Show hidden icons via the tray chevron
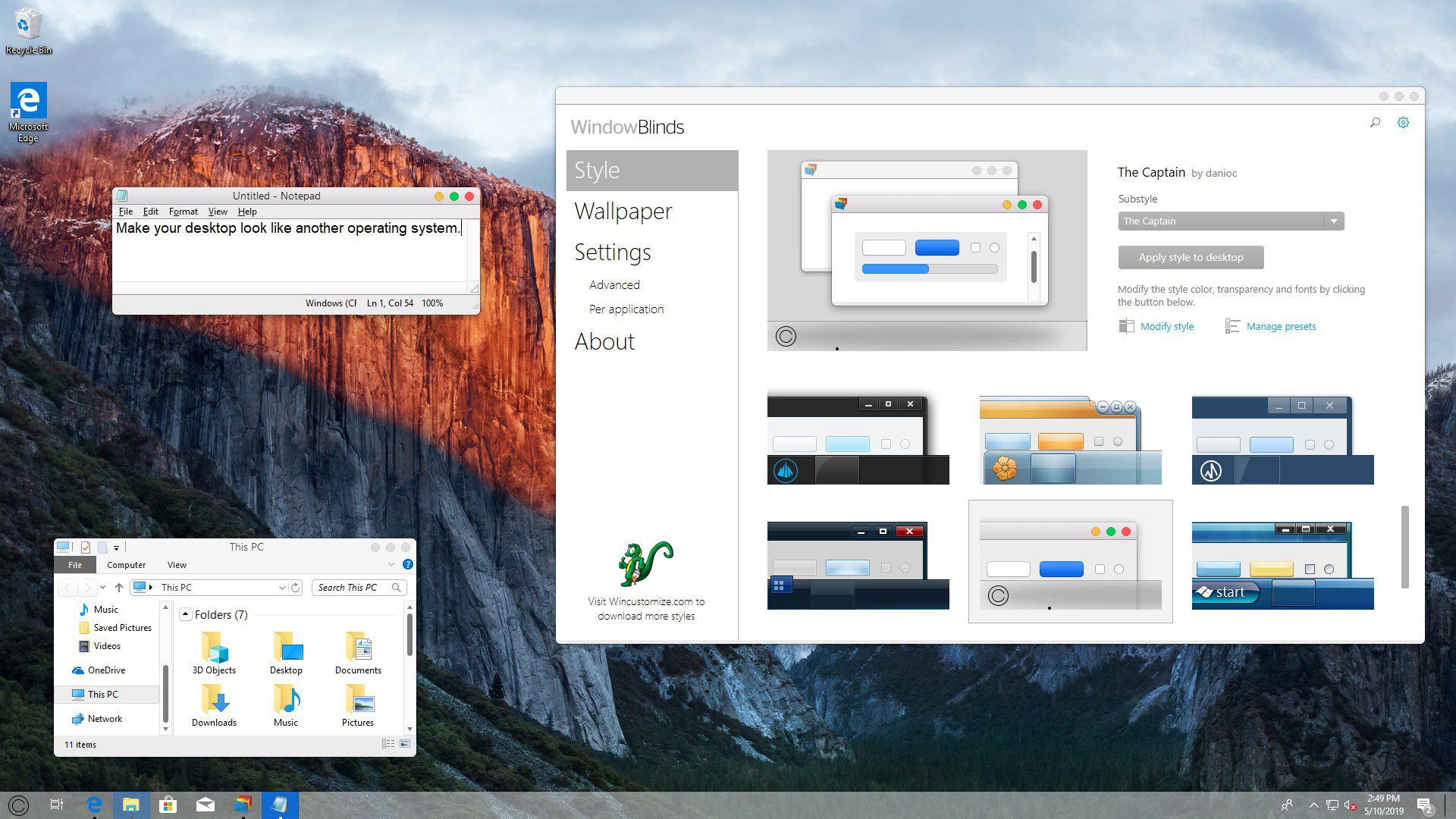 [1313, 805]
